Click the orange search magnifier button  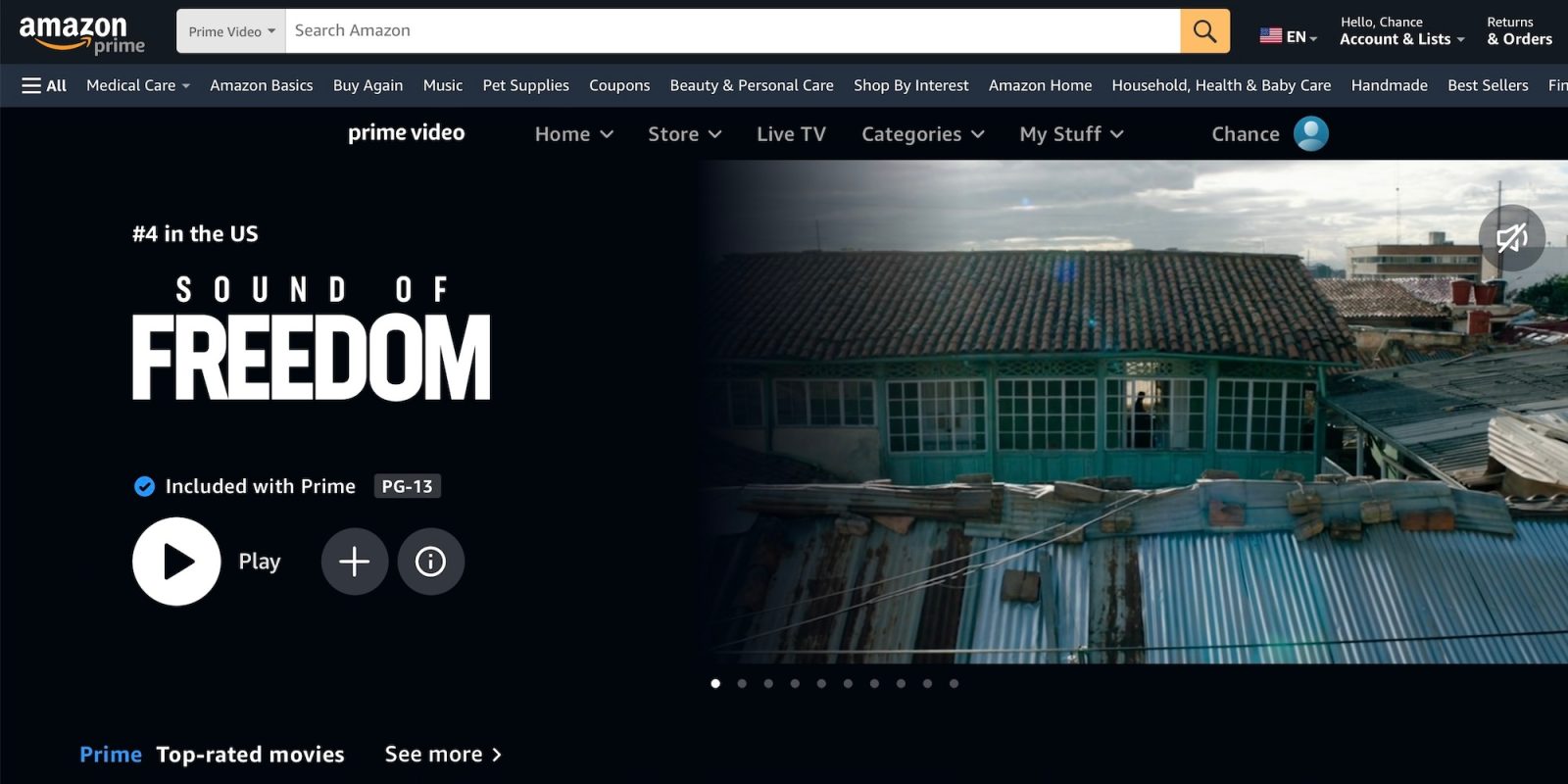(1204, 31)
